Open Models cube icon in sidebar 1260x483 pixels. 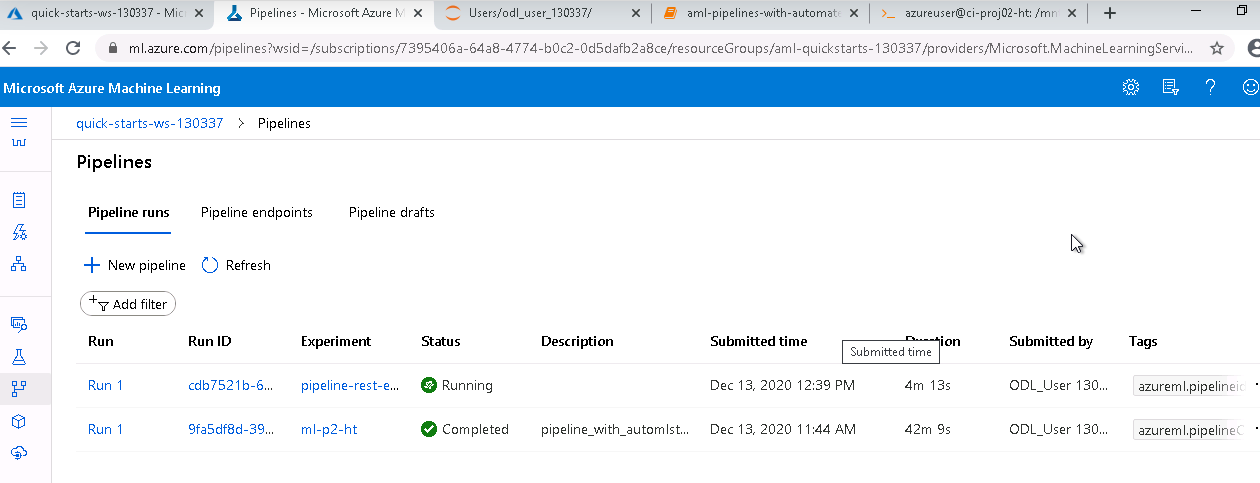coord(18,421)
